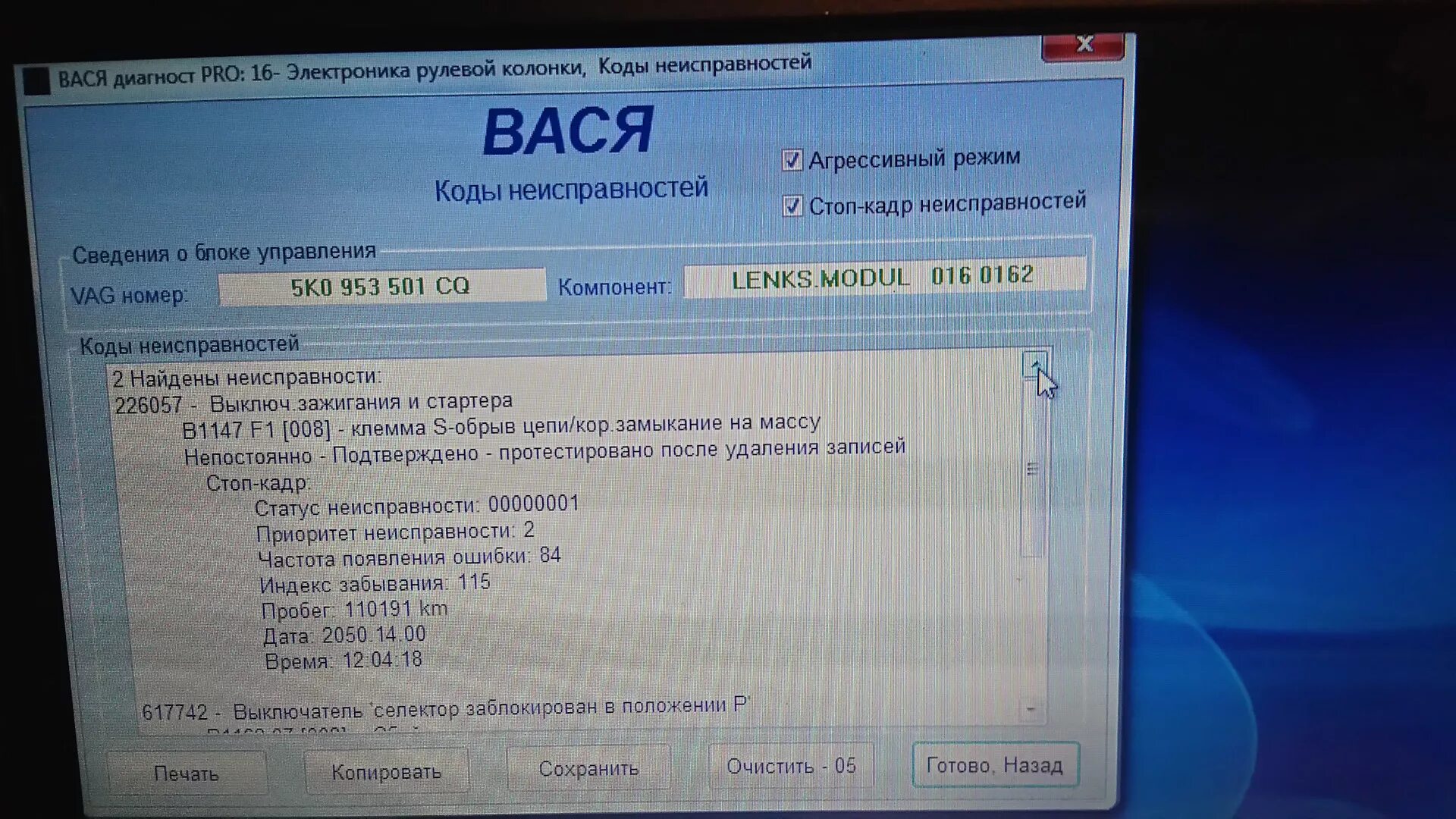Select fault line 617742 Выключатель селектор
The image size is (1456, 819).
click(x=446, y=709)
